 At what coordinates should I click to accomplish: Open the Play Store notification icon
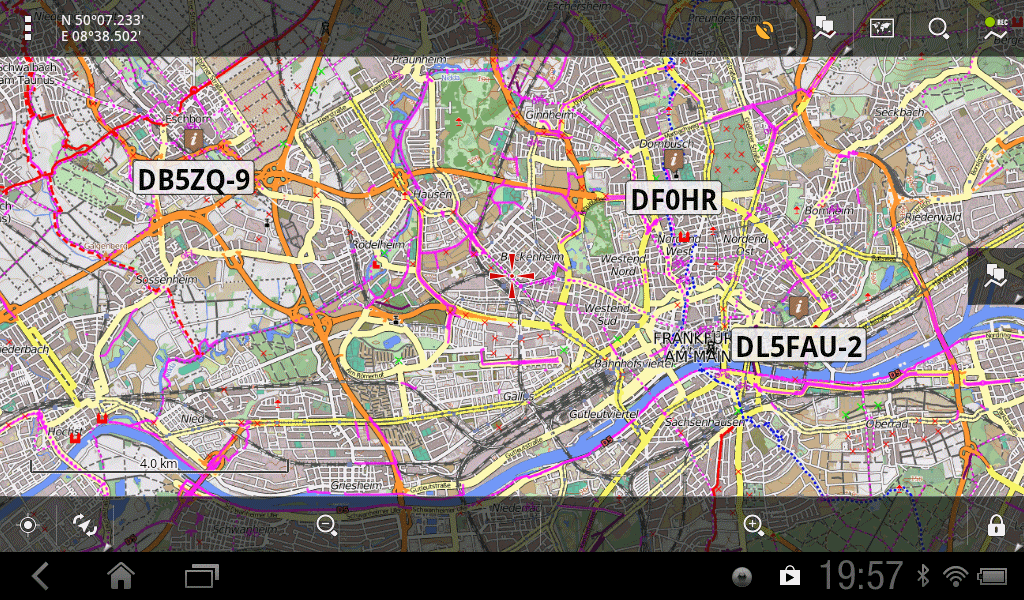click(790, 576)
